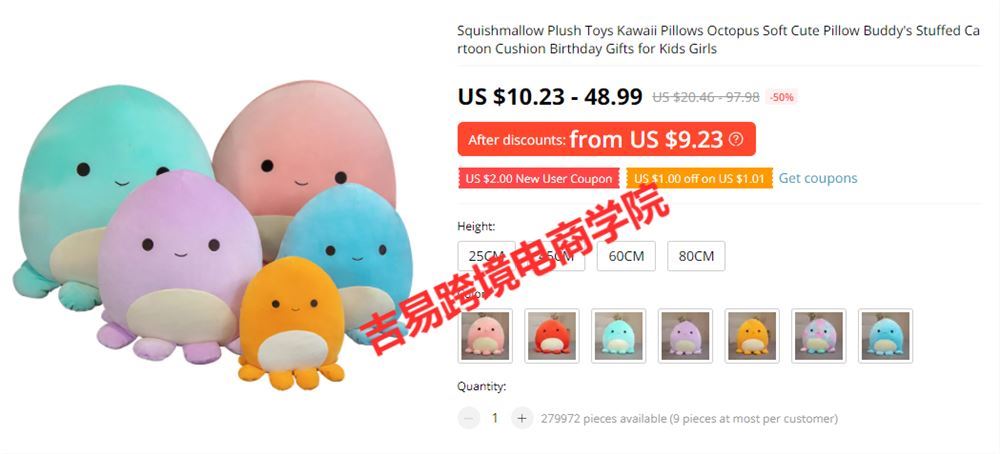This screenshot has height=454, width=1000.
Task: Select the 25CM height option
Action: (x=487, y=256)
